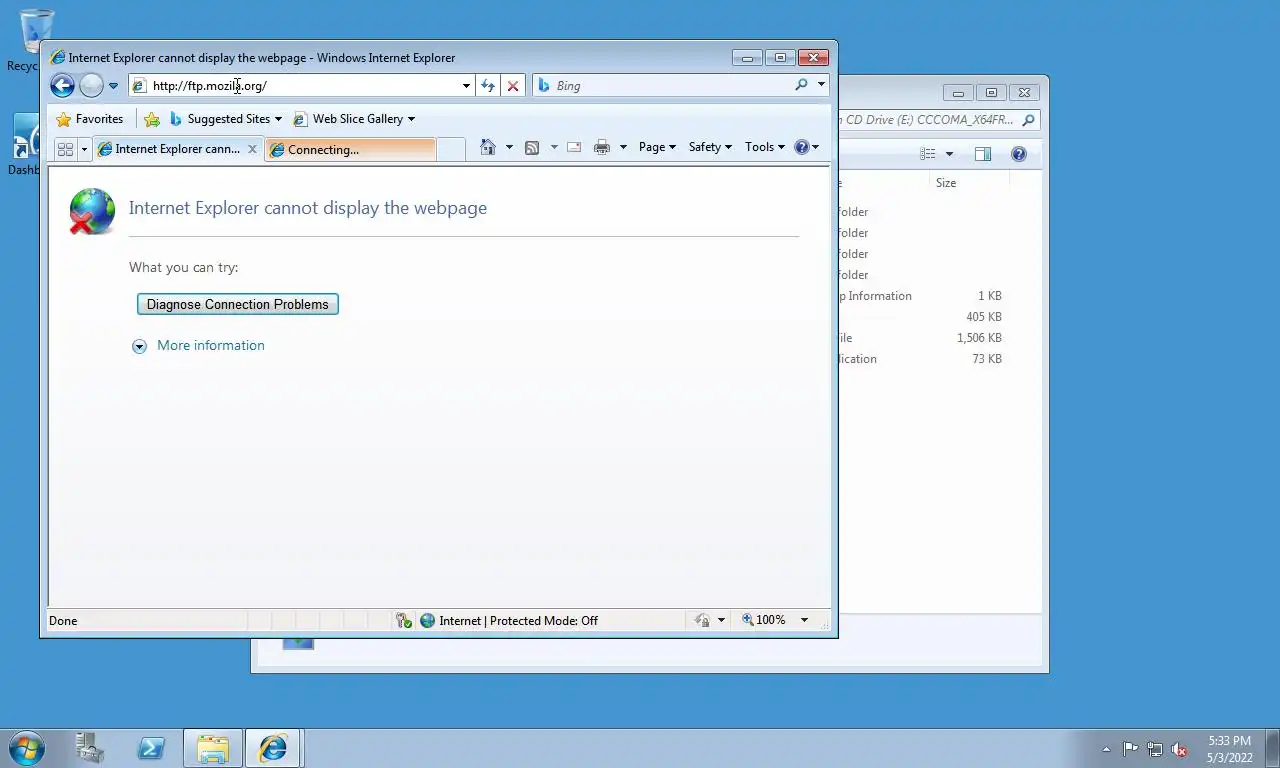Click the Read Mail envelope icon
The image size is (1280, 768).
point(574,147)
